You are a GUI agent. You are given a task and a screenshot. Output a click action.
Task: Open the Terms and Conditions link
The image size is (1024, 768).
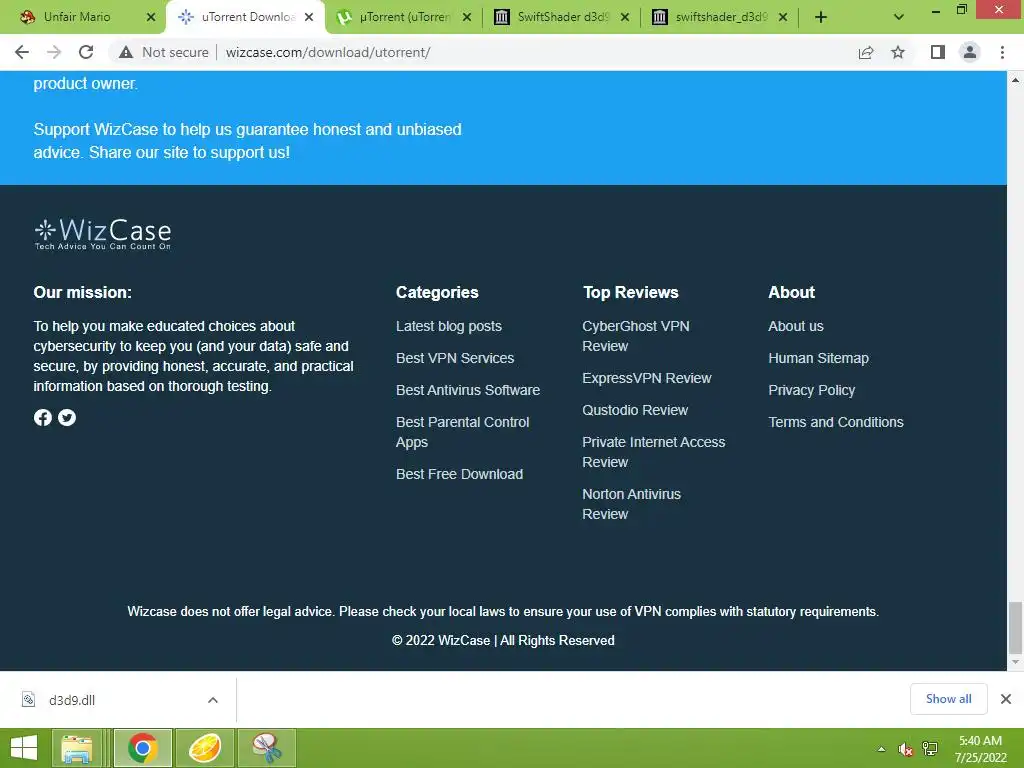(x=835, y=422)
